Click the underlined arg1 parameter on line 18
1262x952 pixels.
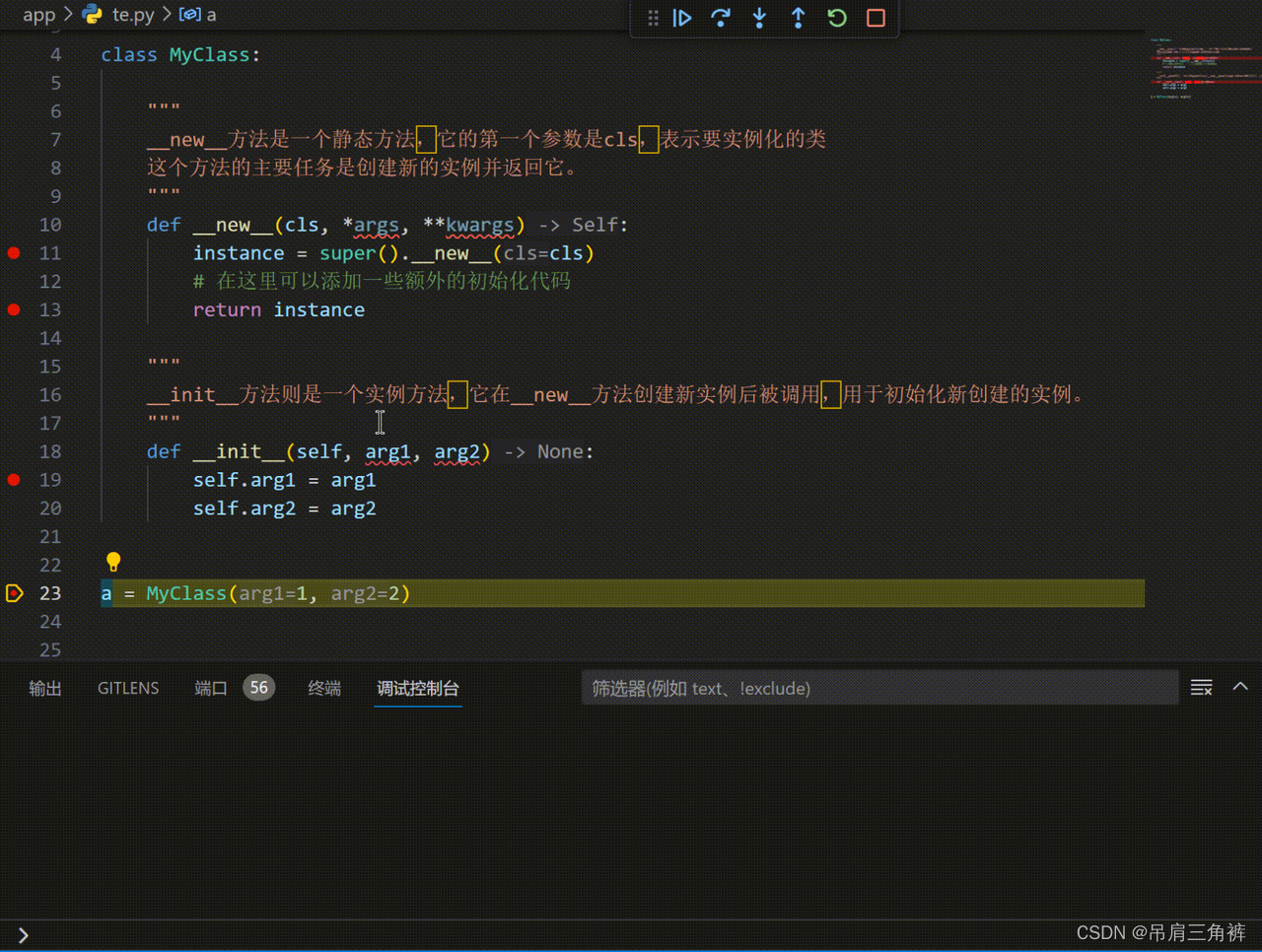tap(387, 452)
